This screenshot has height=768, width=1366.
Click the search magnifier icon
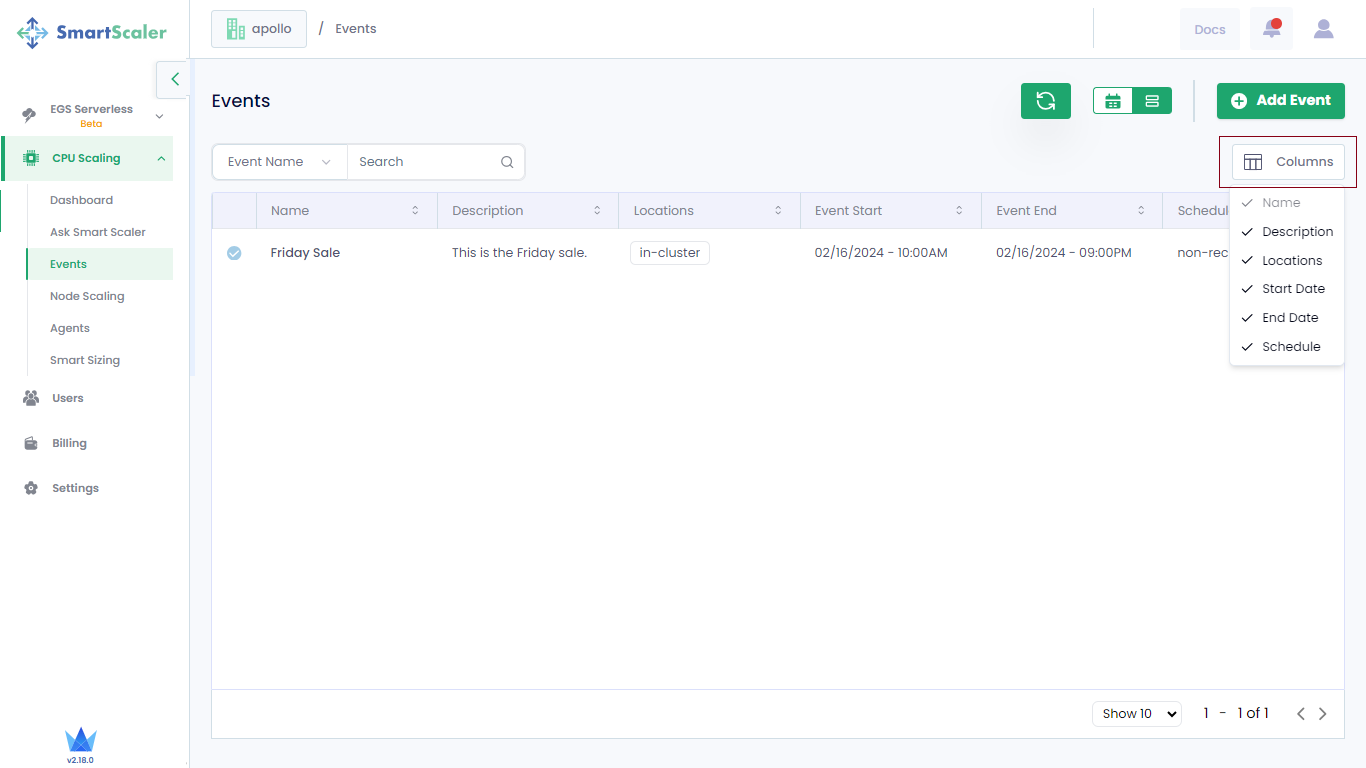507,162
